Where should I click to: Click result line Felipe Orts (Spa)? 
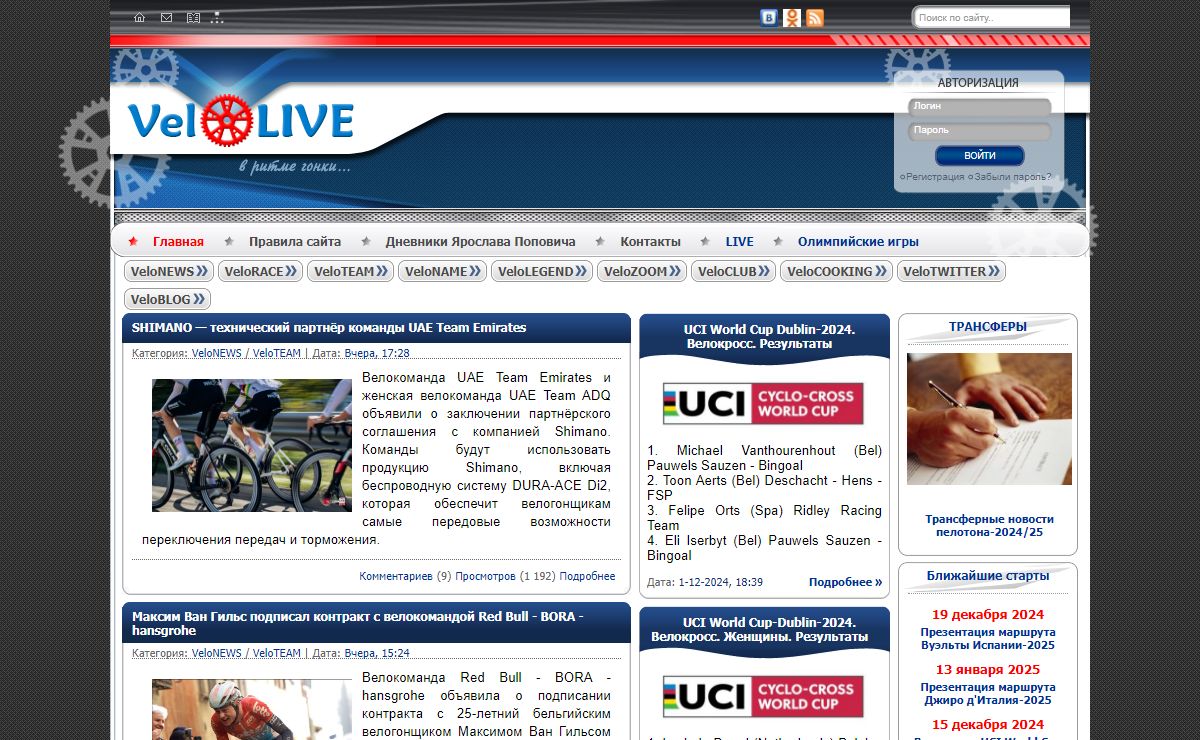[764, 518]
